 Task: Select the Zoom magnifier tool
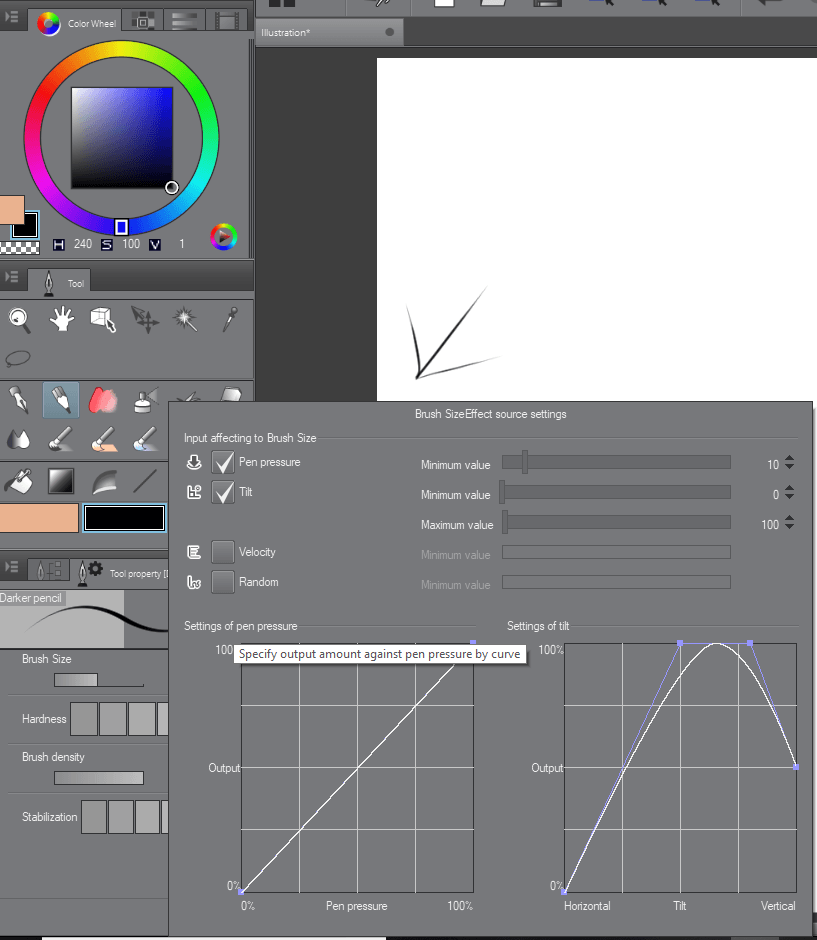20,320
